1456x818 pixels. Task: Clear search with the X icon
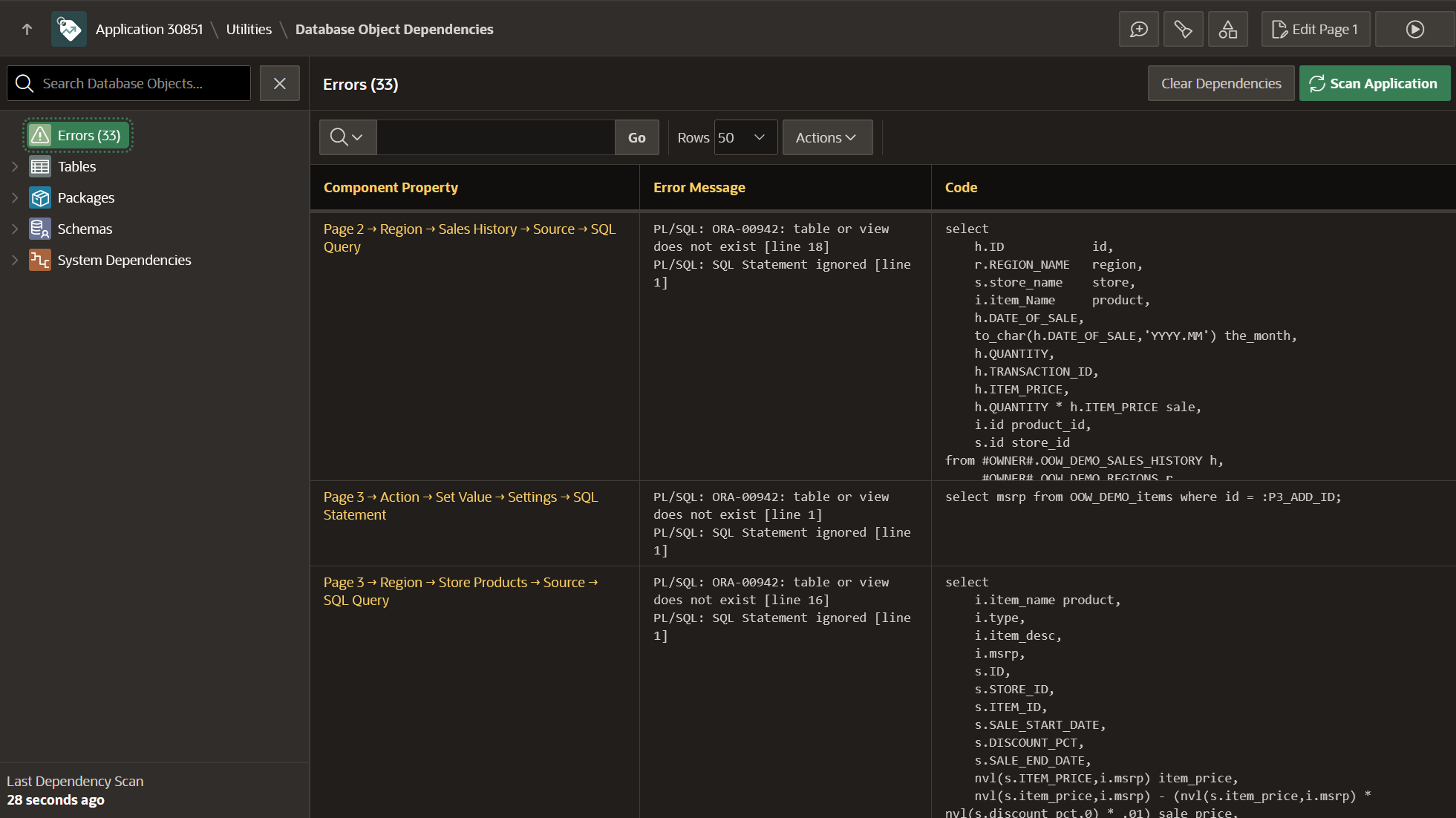(279, 83)
